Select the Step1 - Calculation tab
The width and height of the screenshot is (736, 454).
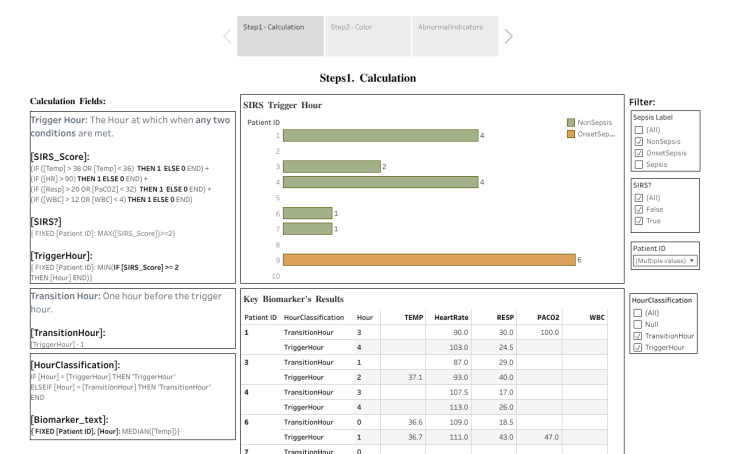pyautogui.click(x=274, y=27)
